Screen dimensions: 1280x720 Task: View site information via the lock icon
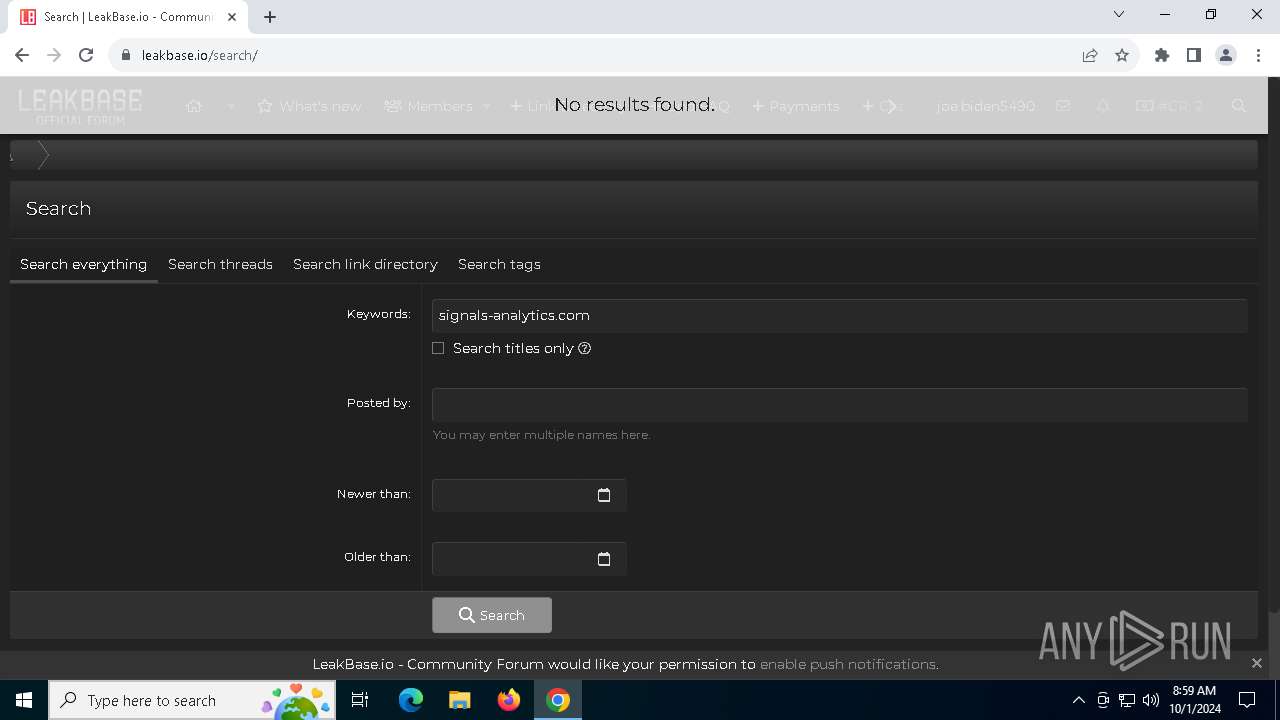click(126, 55)
